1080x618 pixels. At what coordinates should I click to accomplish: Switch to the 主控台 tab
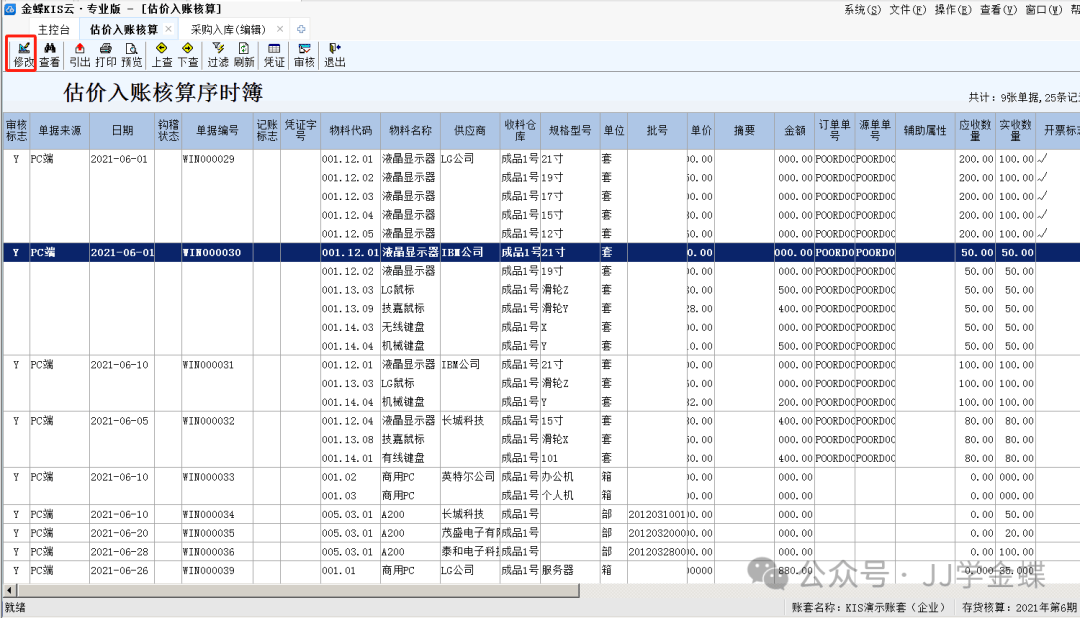point(54,29)
